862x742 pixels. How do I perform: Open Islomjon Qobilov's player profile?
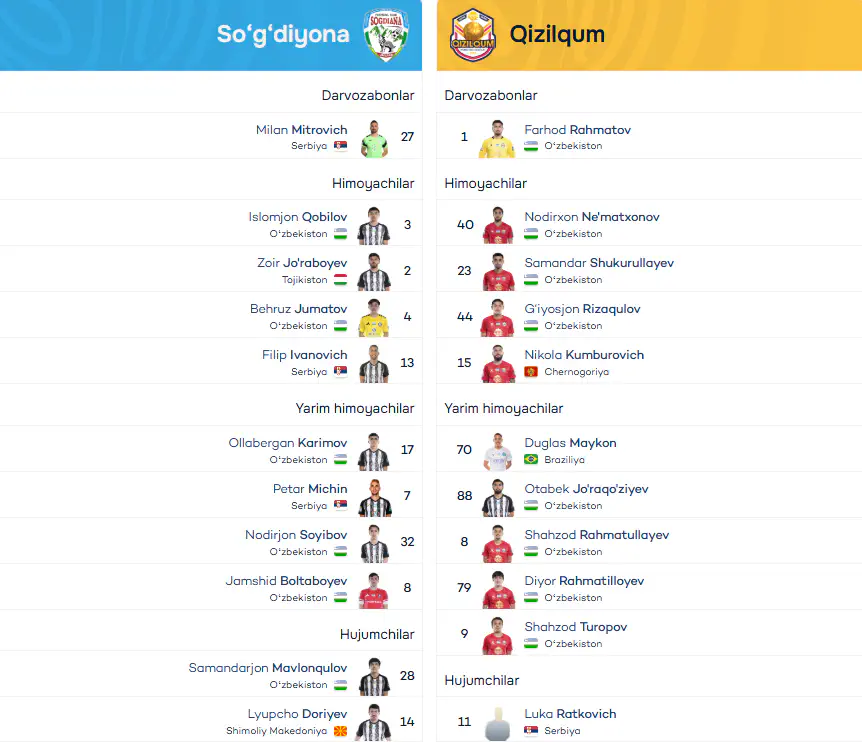pos(297,217)
